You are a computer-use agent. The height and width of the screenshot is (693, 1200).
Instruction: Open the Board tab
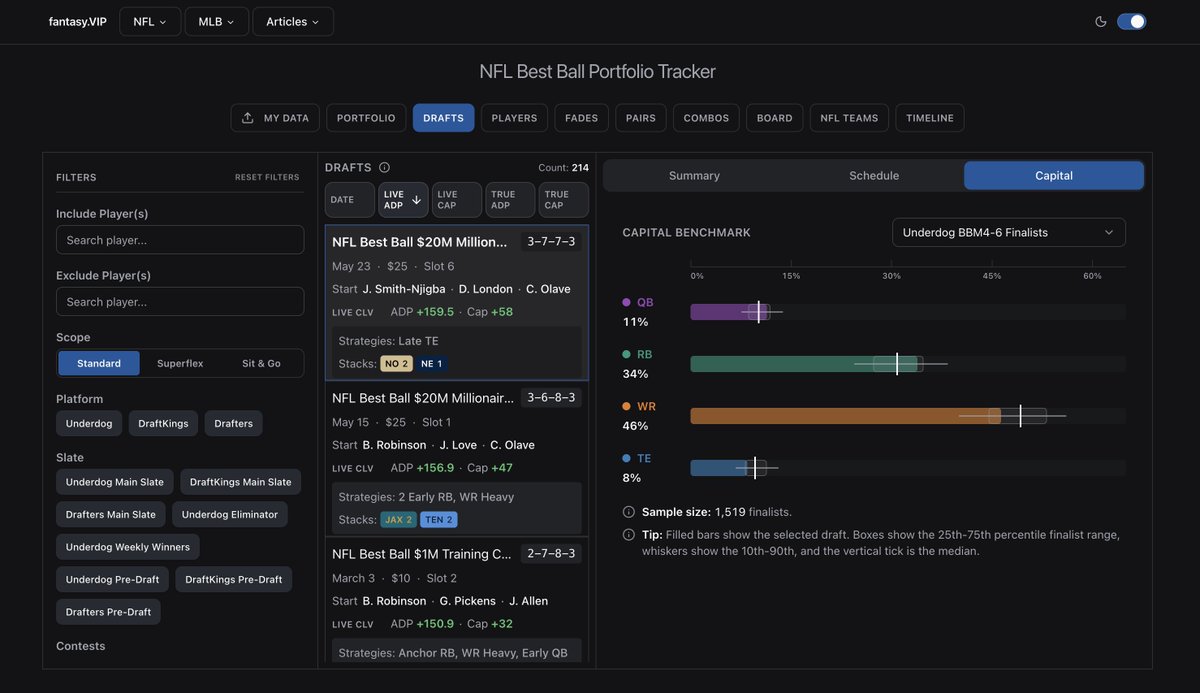coord(775,118)
